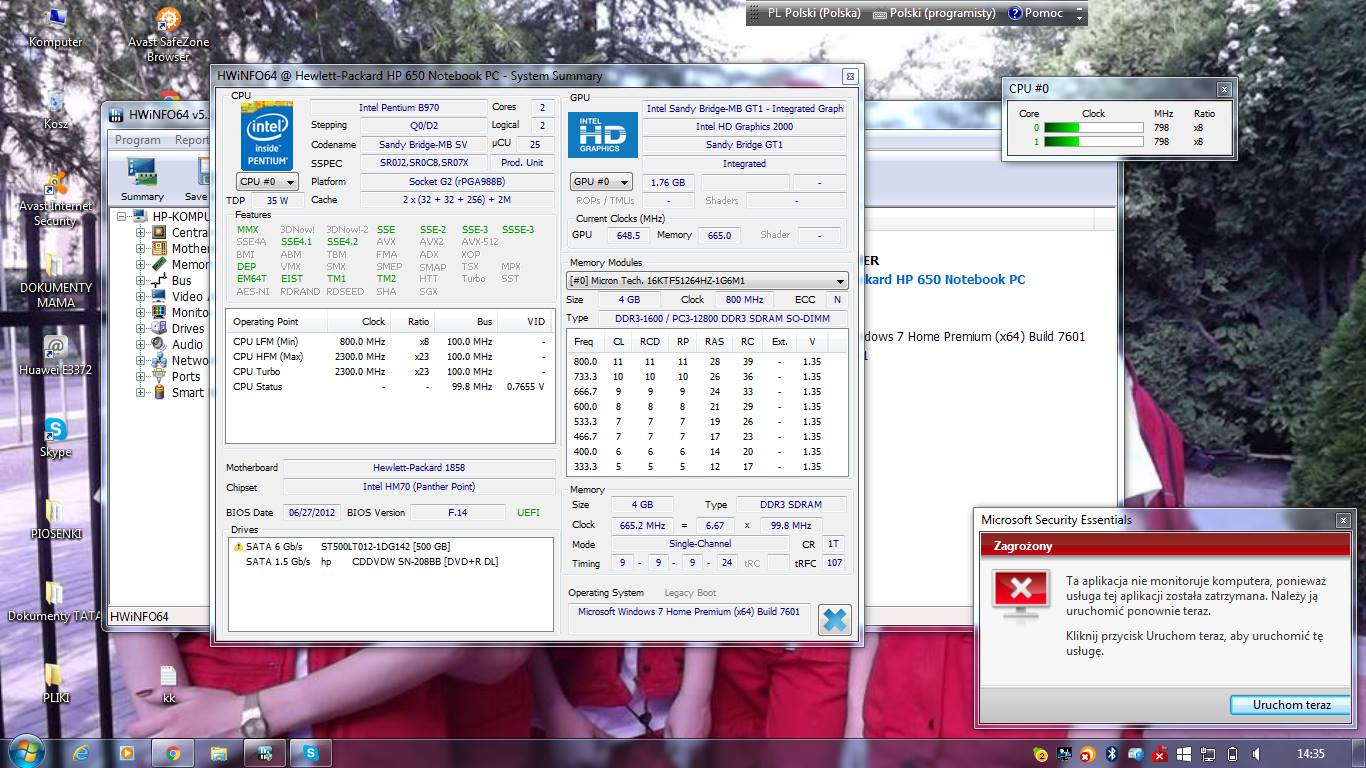
Task: Expand the Central Processor tree branch
Action: (x=141, y=232)
